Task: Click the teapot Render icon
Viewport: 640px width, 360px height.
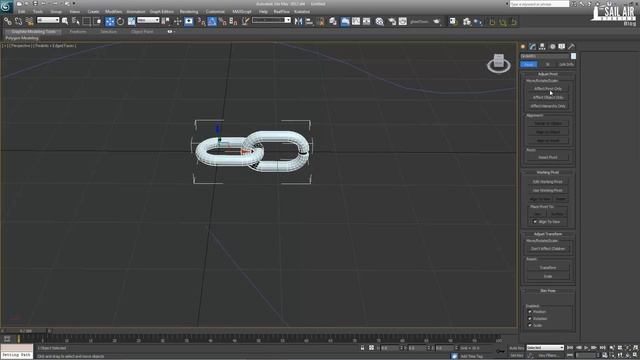Action: [437, 21]
